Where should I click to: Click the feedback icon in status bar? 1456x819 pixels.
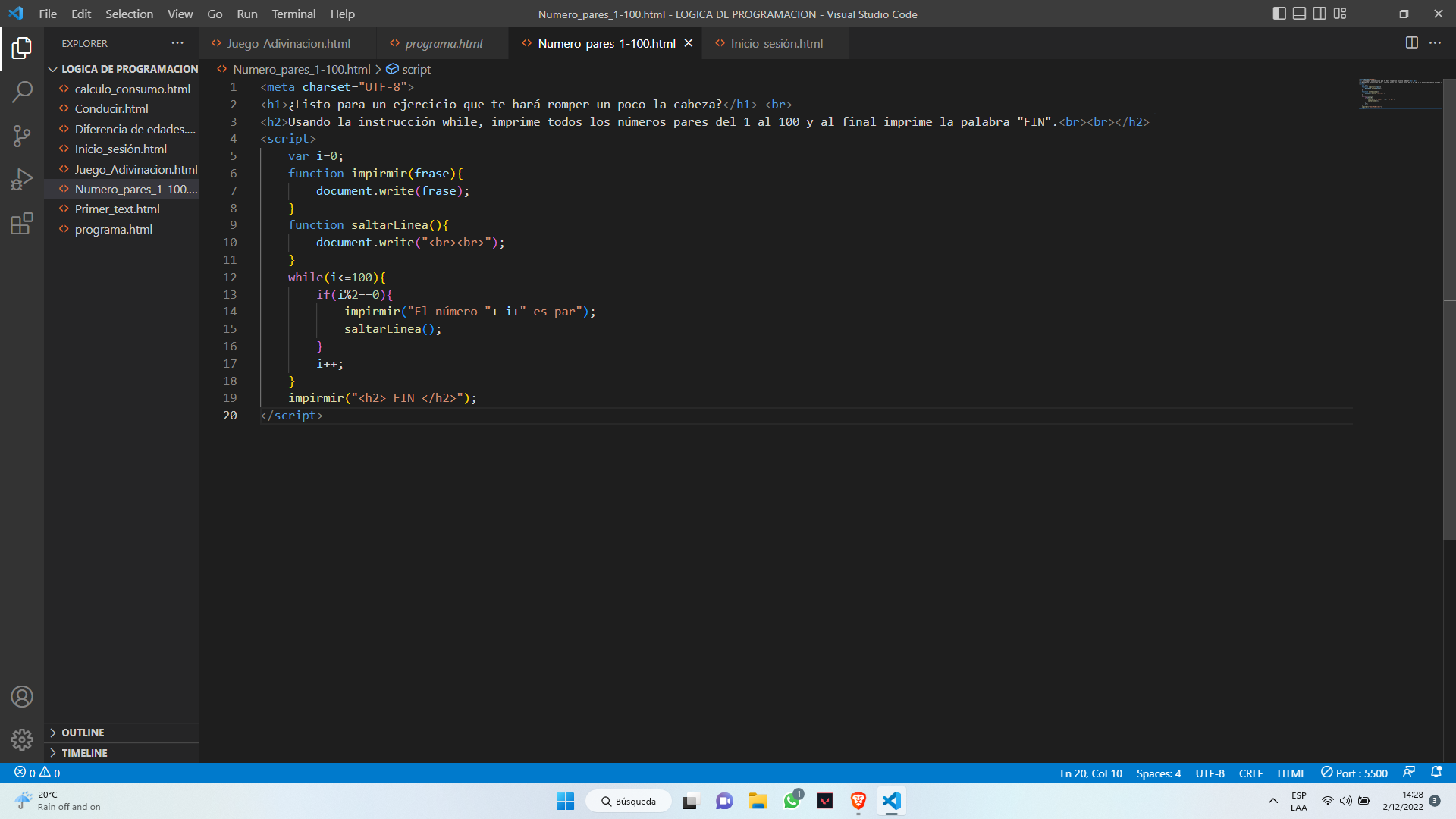[x=1409, y=772]
